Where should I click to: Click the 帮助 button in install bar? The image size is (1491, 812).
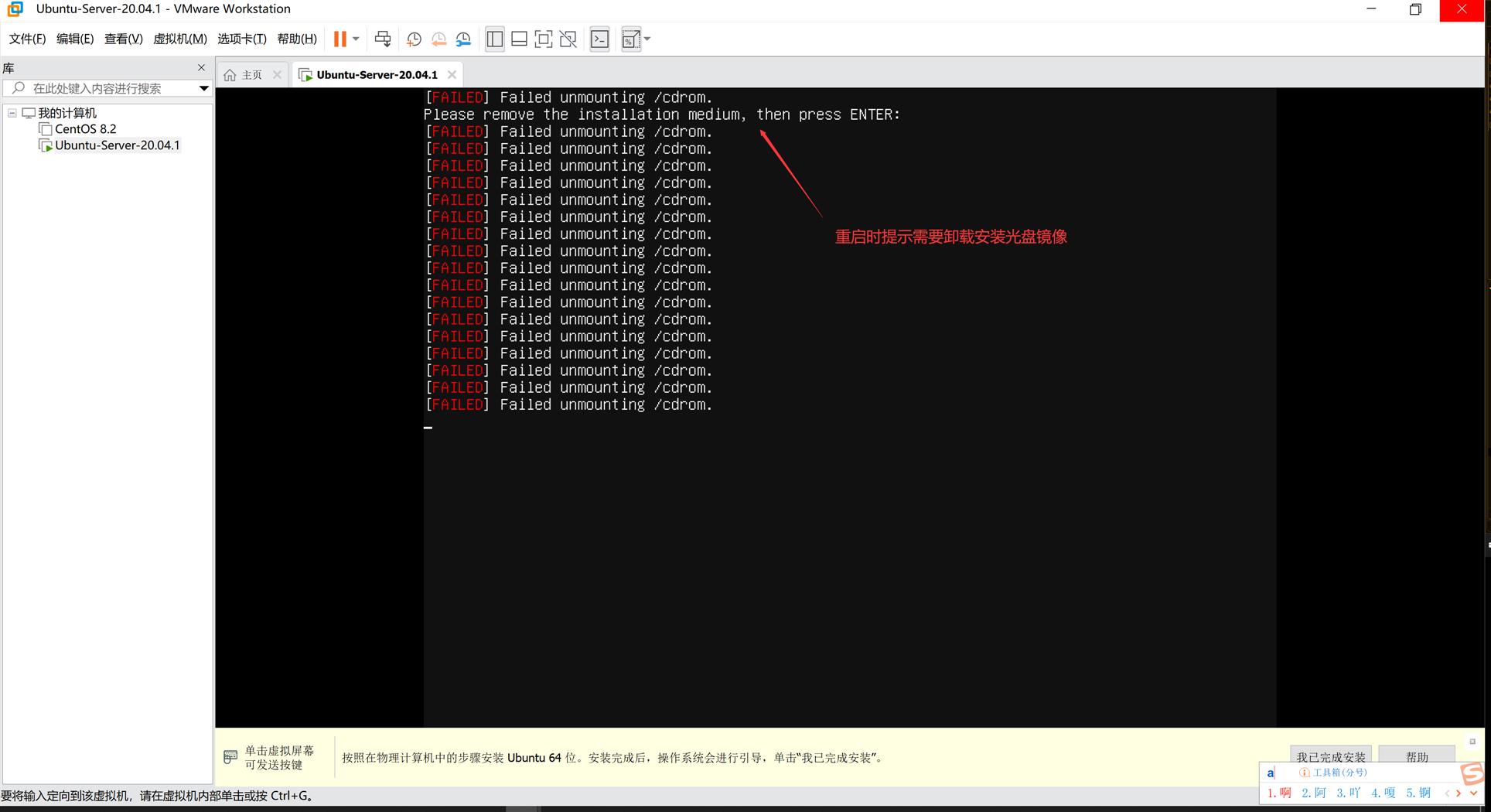point(1417,756)
